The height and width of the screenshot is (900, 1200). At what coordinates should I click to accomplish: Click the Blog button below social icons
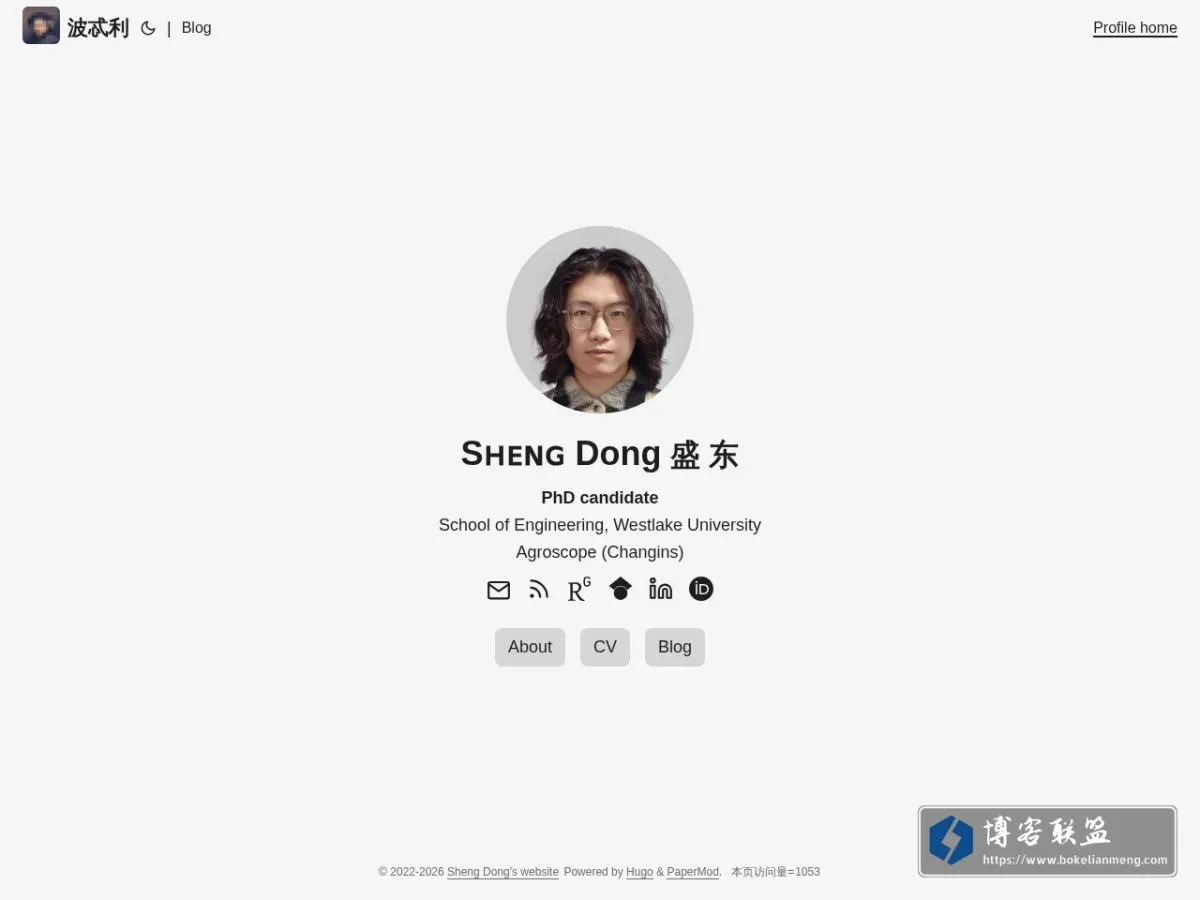point(675,647)
